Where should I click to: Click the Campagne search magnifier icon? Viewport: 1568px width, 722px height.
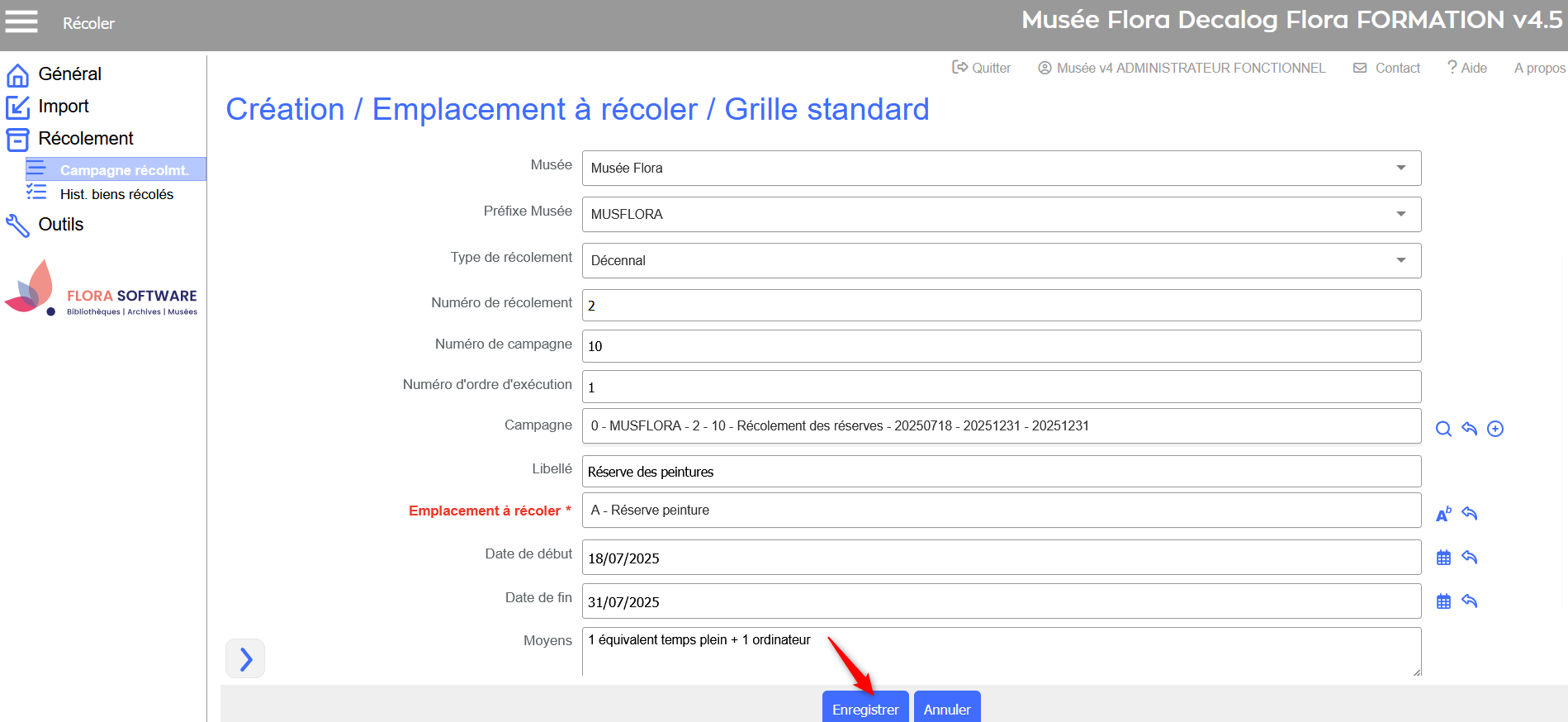pos(1443,429)
